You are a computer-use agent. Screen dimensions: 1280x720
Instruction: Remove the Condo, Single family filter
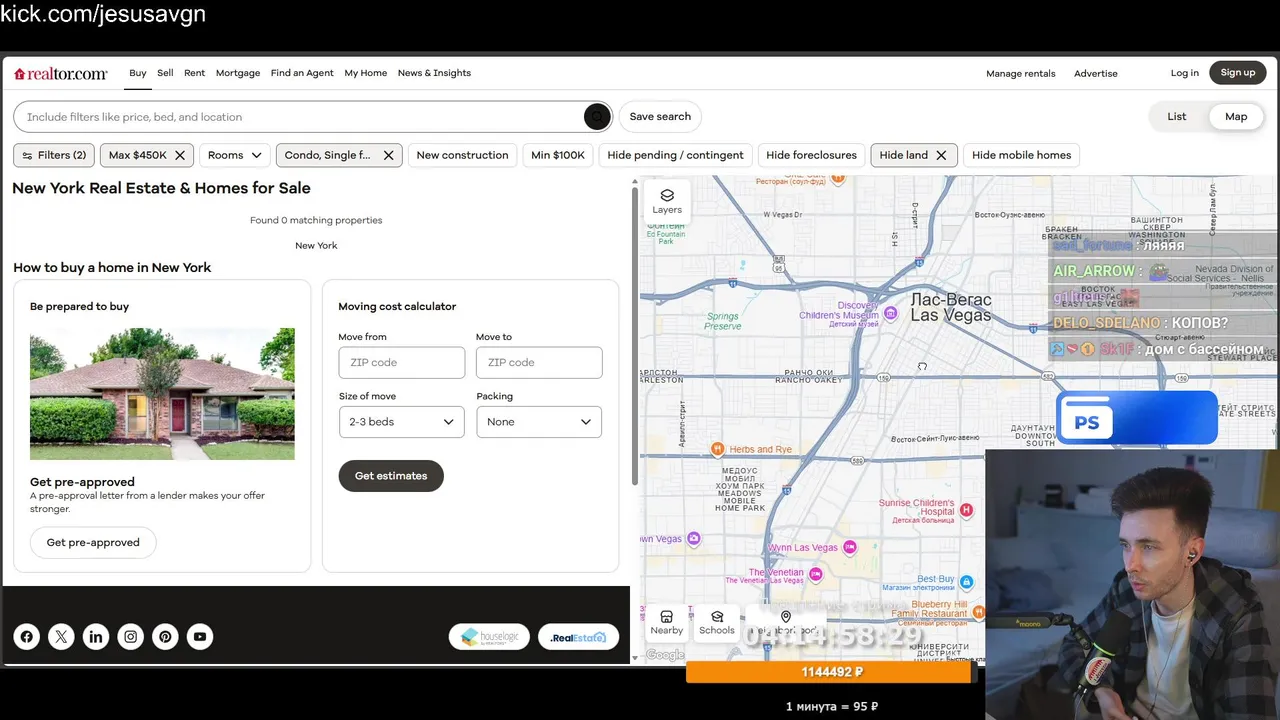point(389,155)
